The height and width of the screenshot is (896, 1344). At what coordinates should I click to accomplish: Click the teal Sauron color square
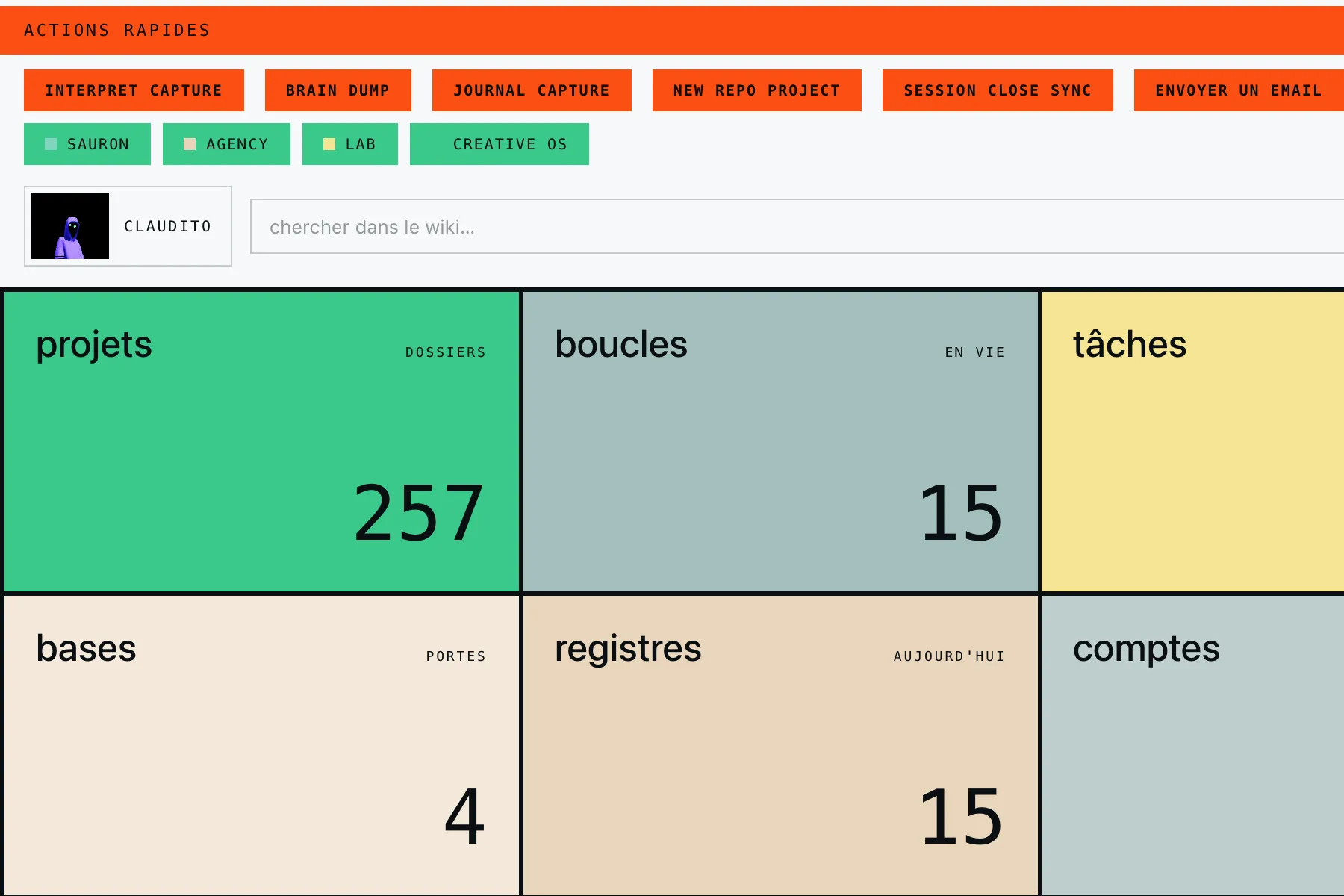51,144
